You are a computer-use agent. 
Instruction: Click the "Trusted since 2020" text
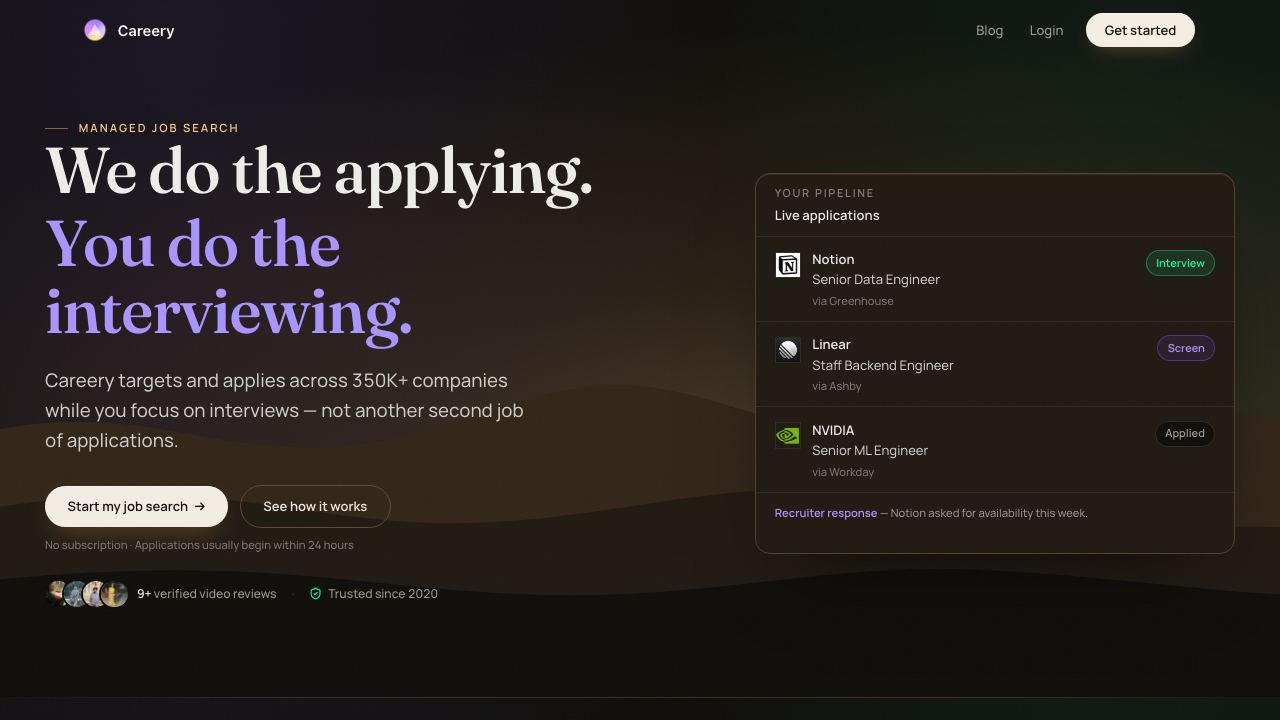pyautogui.click(x=383, y=594)
